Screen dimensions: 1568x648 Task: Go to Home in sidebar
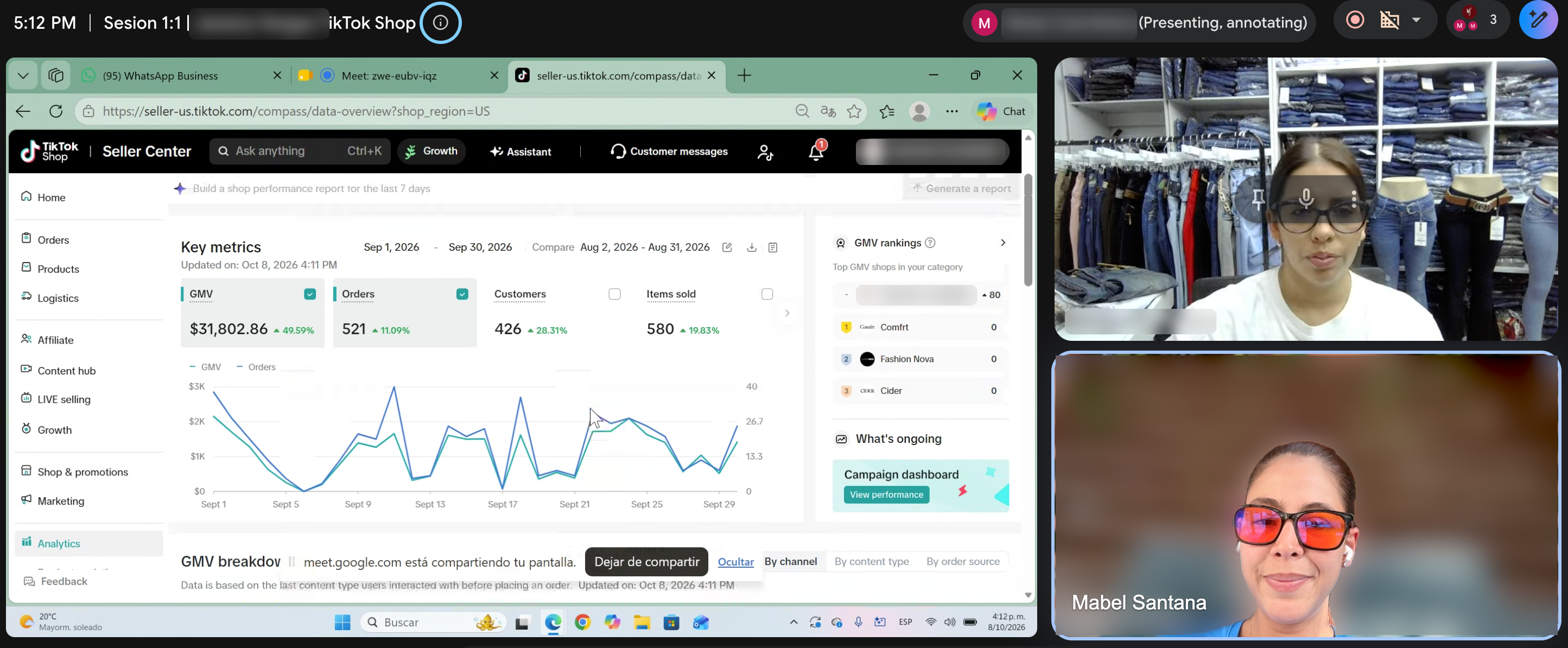(x=43, y=197)
